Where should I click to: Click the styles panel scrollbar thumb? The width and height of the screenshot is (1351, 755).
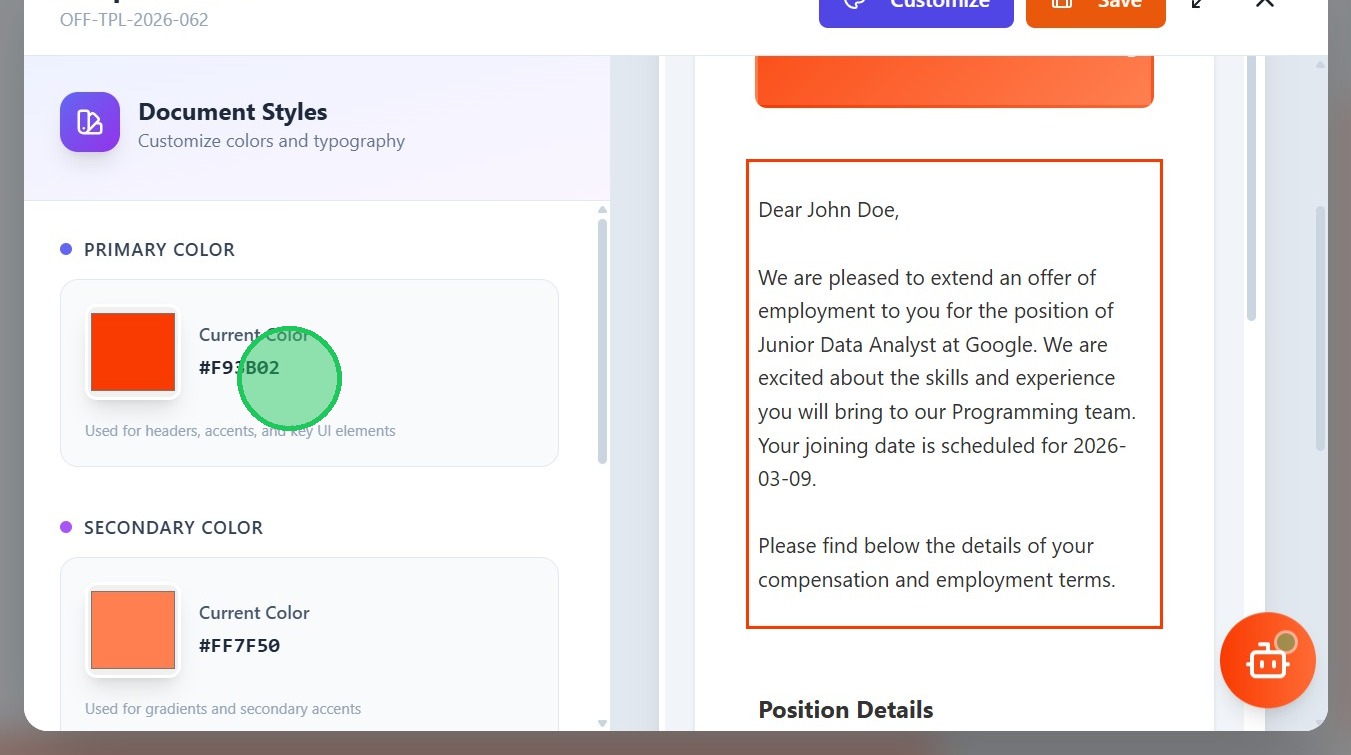602,340
